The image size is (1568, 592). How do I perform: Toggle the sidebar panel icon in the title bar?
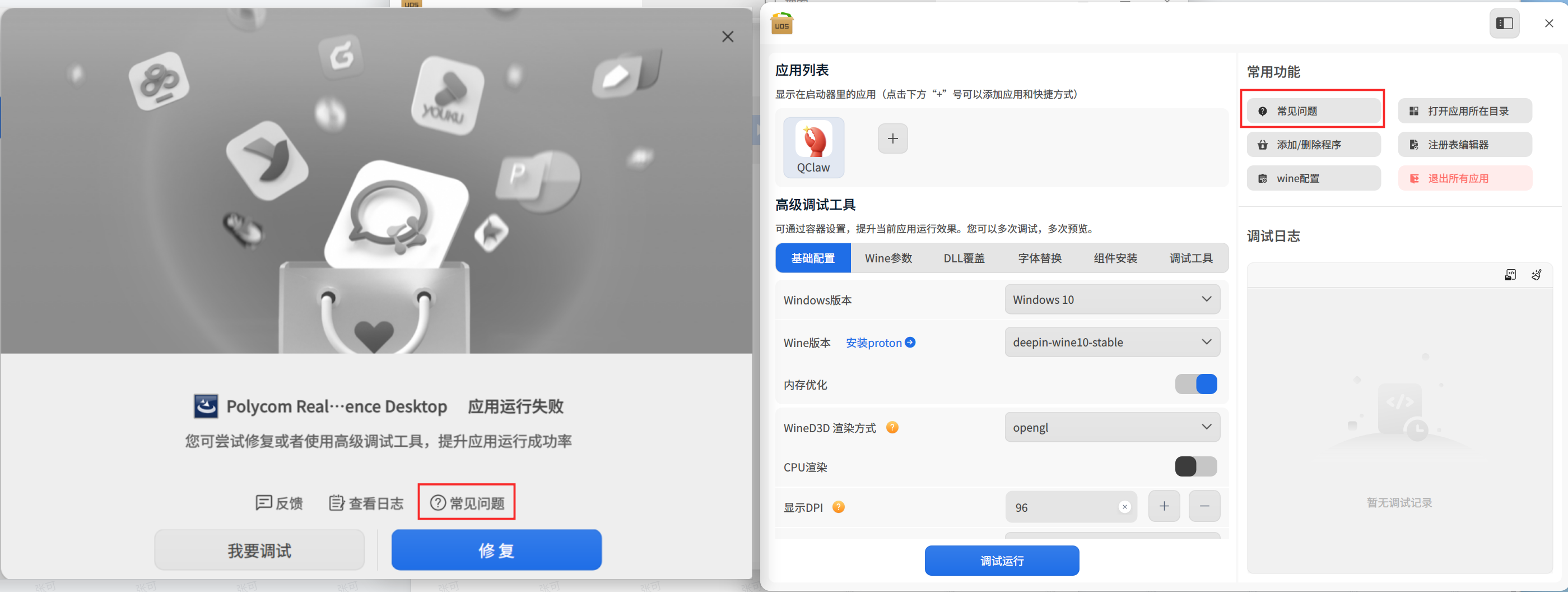1505,23
